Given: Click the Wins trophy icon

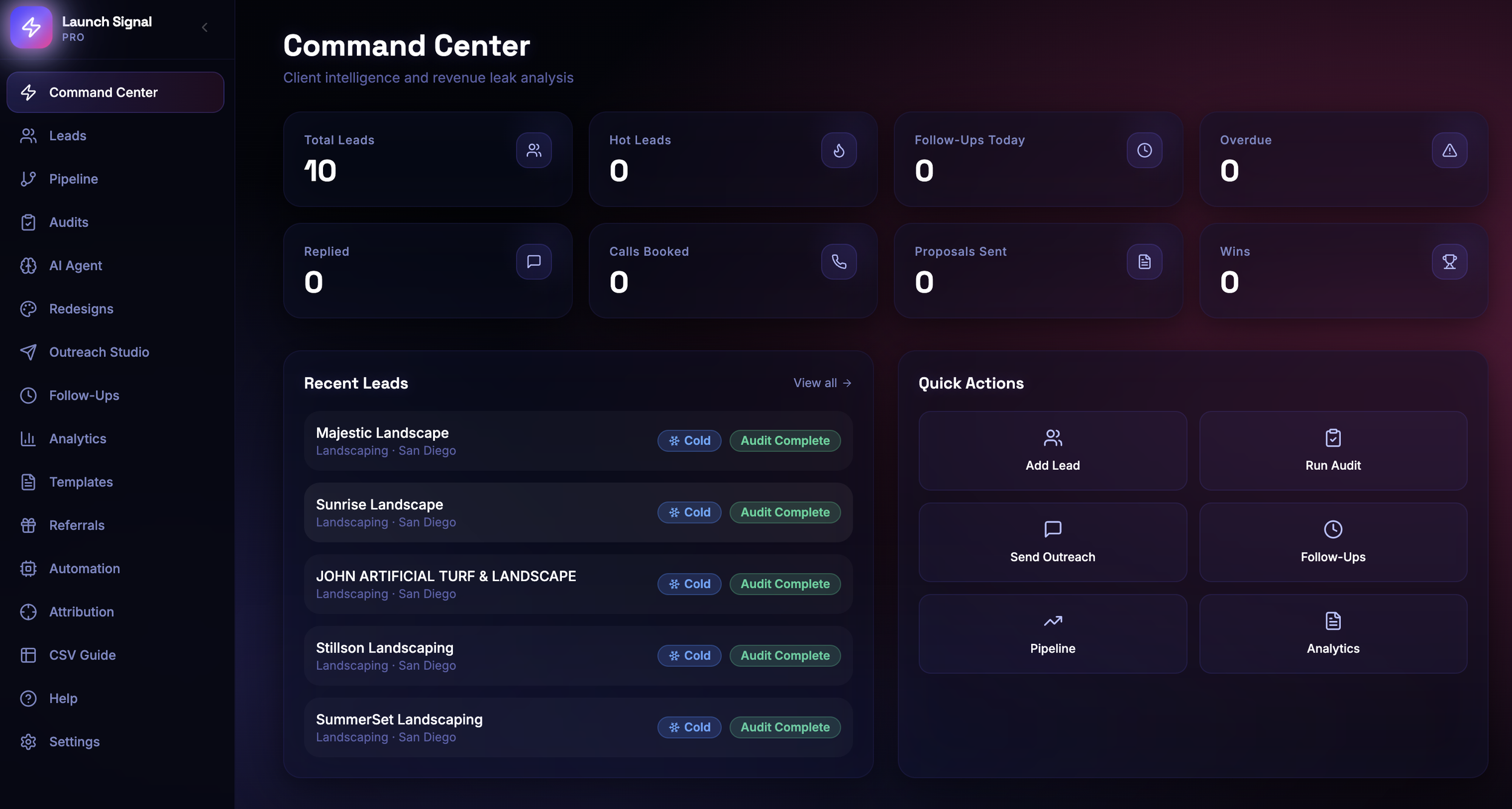Looking at the screenshot, I should pyautogui.click(x=1449, y=261).
